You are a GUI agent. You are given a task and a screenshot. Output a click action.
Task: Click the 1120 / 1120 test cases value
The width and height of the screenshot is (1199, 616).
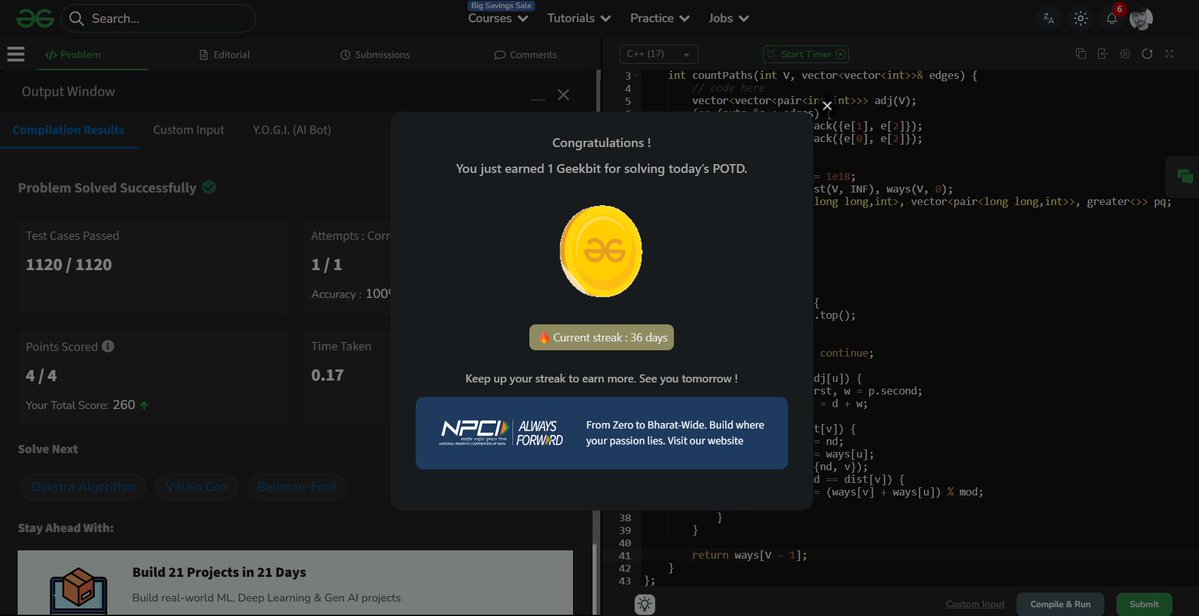[x=69, y=265]
